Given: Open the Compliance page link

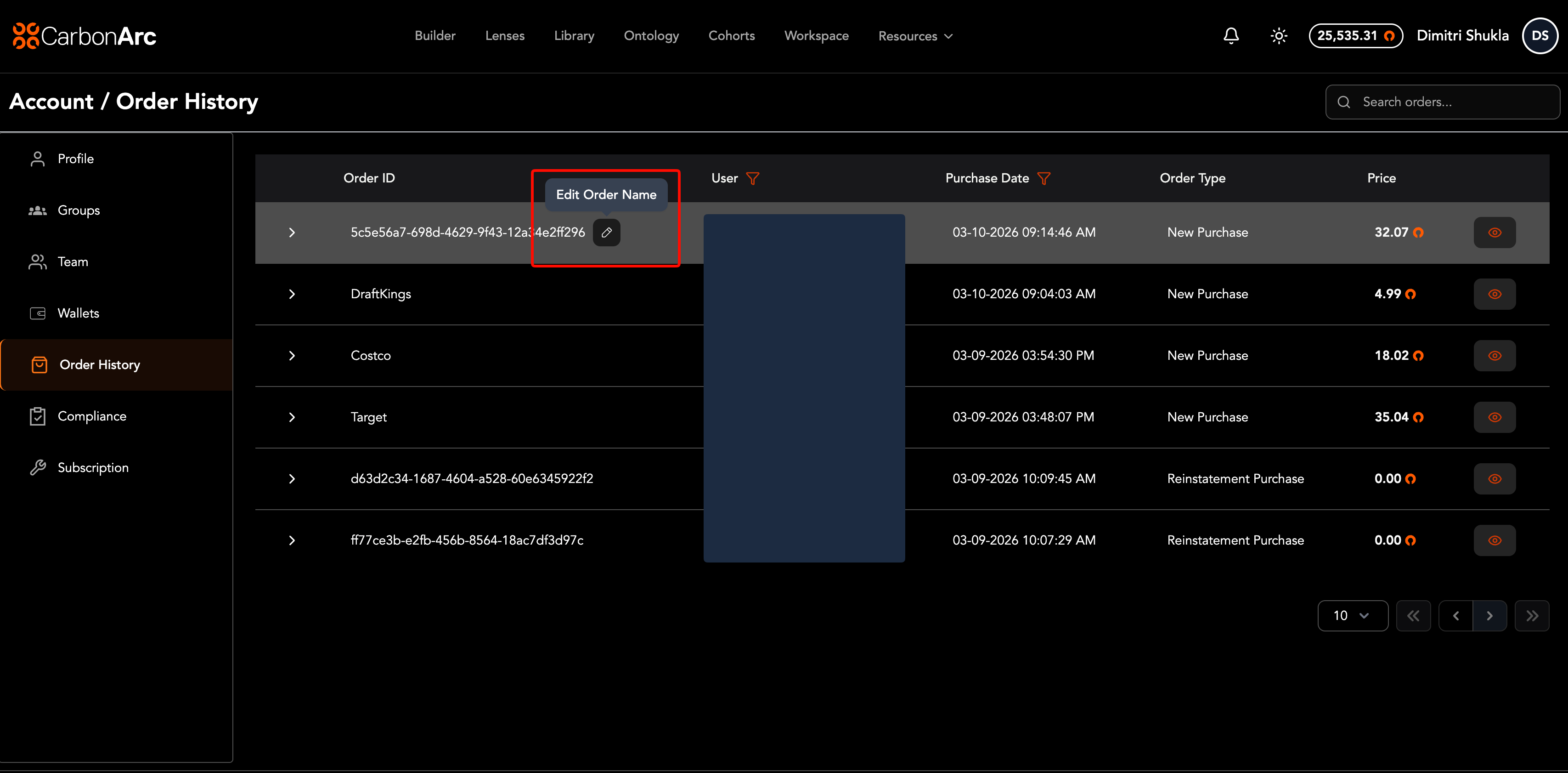Looking at the screenshot, I should tap(91, 416).
